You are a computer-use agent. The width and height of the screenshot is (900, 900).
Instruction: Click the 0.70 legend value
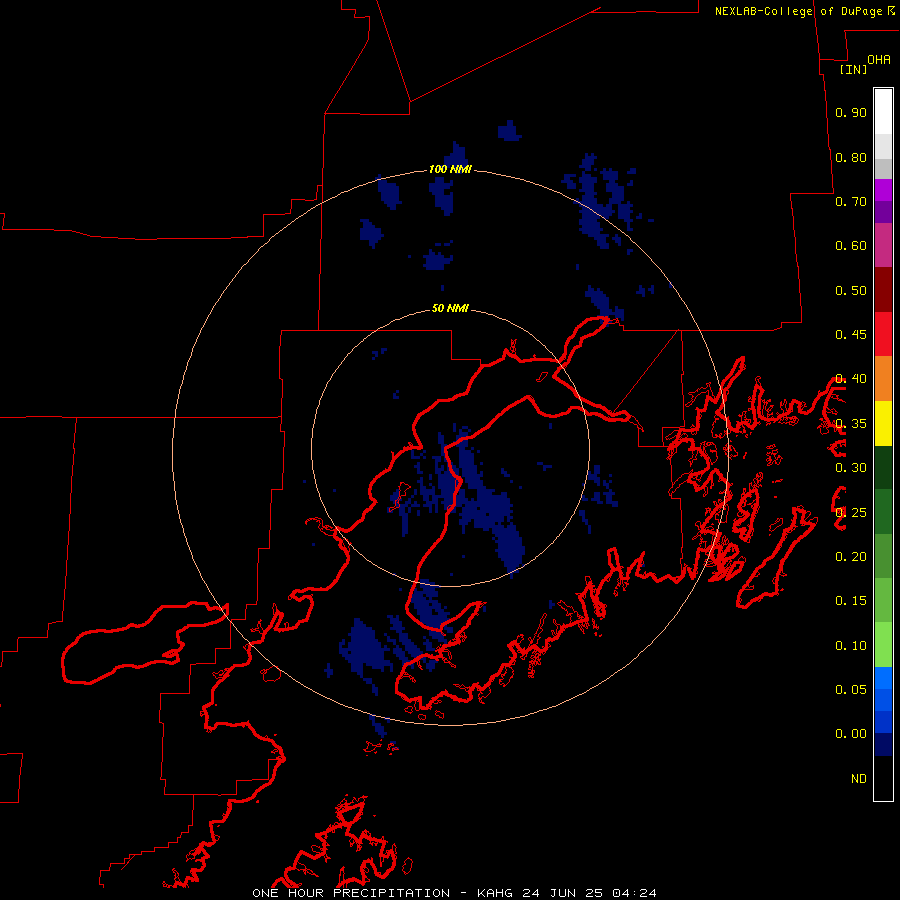pos(851,201)
